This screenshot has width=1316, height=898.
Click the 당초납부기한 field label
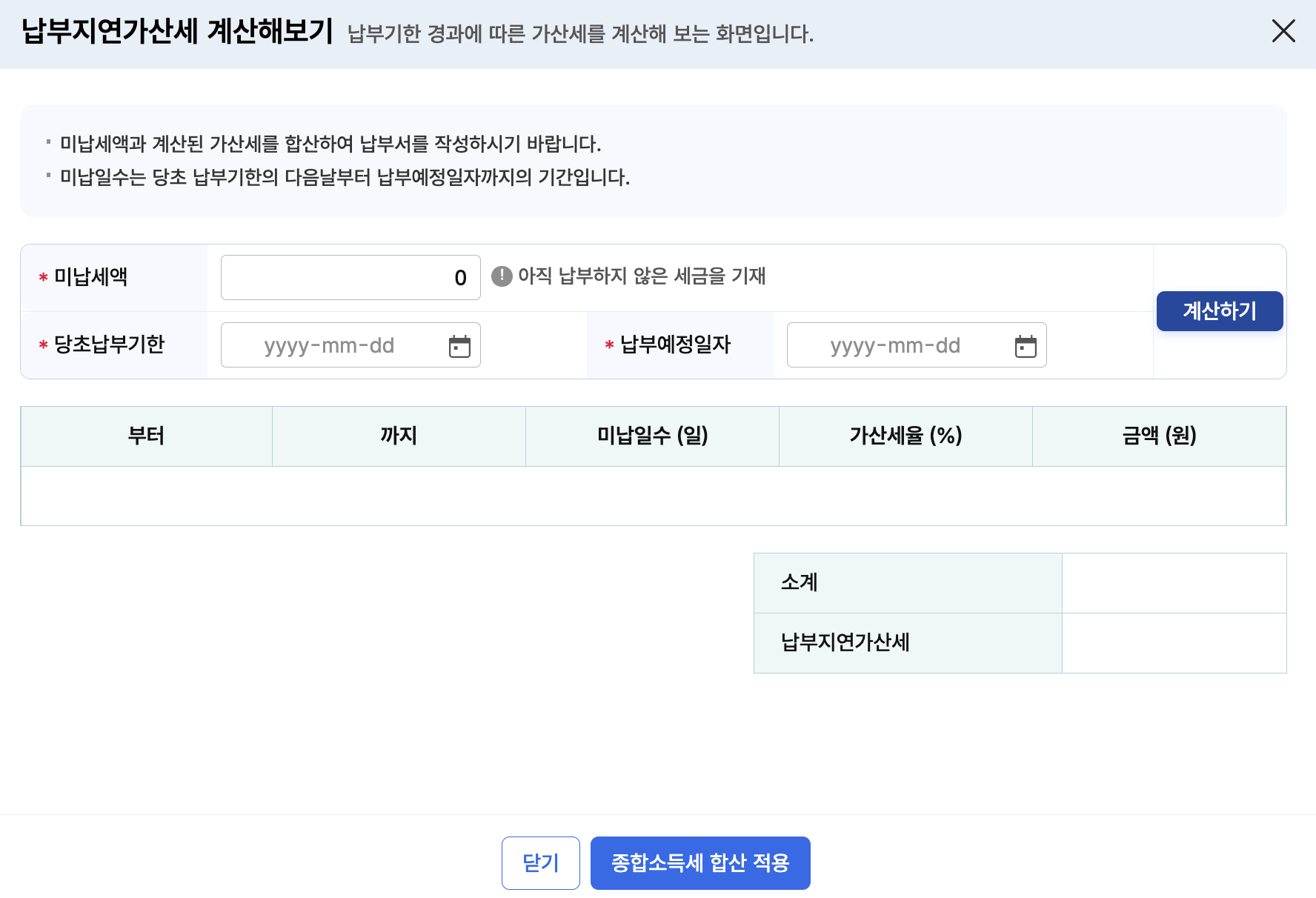pyautogui.click(x=110, y=345)
